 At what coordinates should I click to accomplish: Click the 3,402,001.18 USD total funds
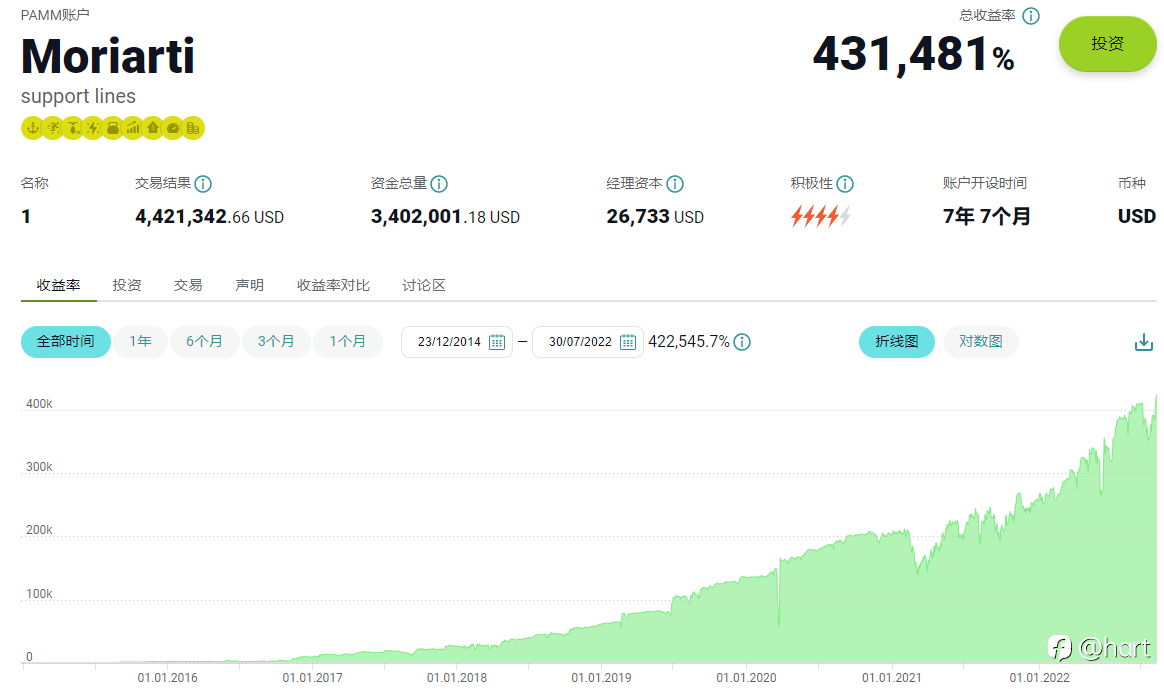click(445, 217)
